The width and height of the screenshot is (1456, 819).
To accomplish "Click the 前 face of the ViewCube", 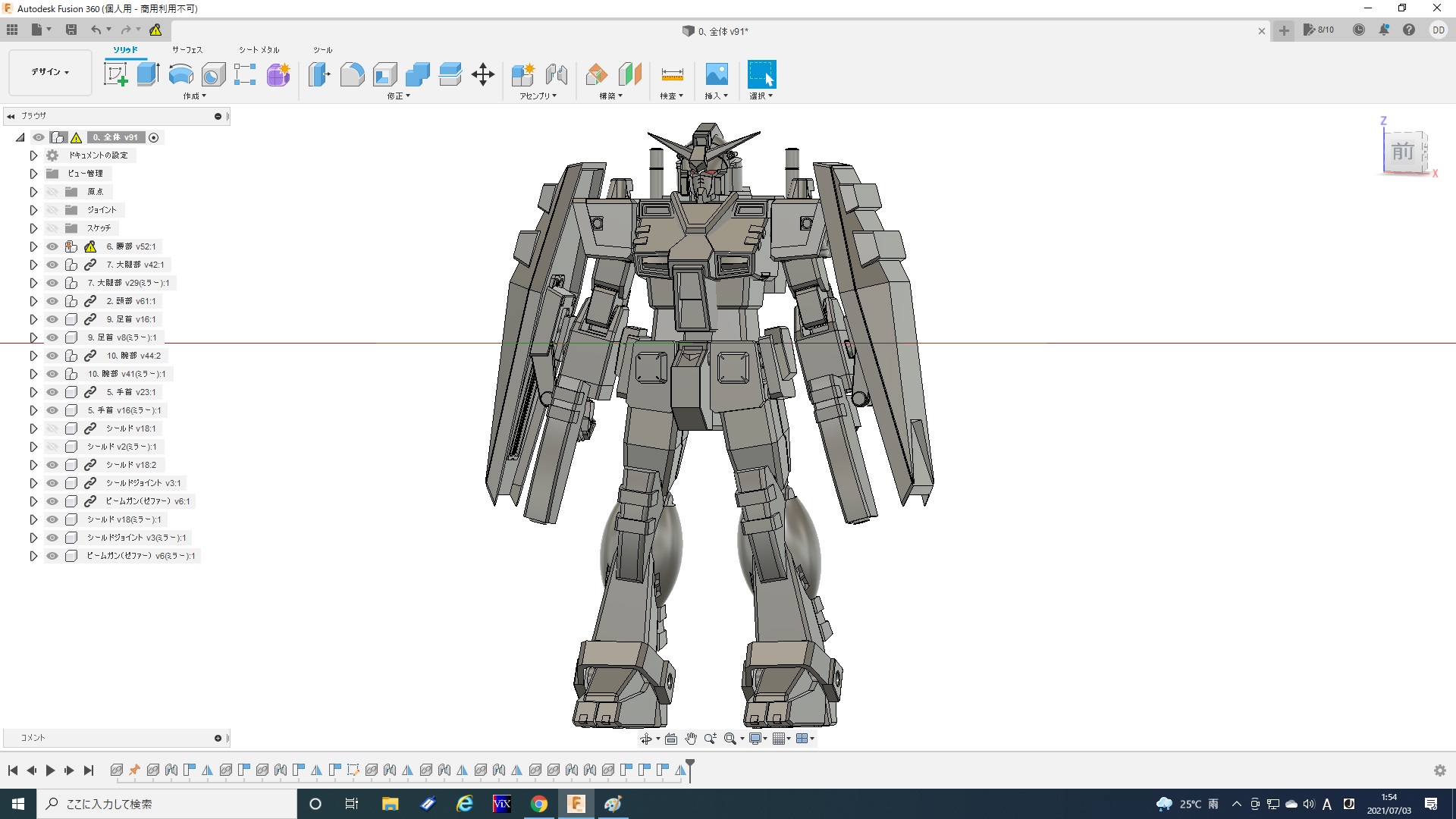I will (1402, 152).
